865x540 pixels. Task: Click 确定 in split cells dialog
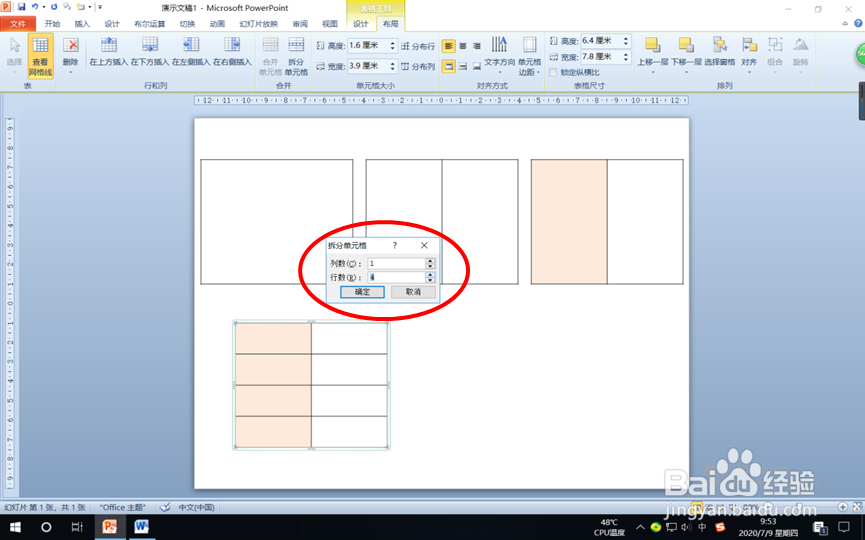362,292
